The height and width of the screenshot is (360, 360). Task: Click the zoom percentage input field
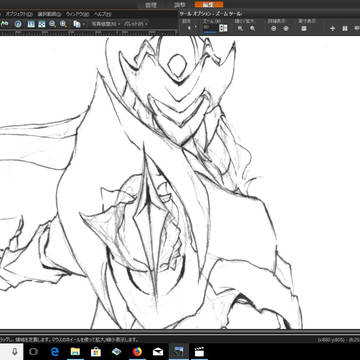[x=210, y=28]
